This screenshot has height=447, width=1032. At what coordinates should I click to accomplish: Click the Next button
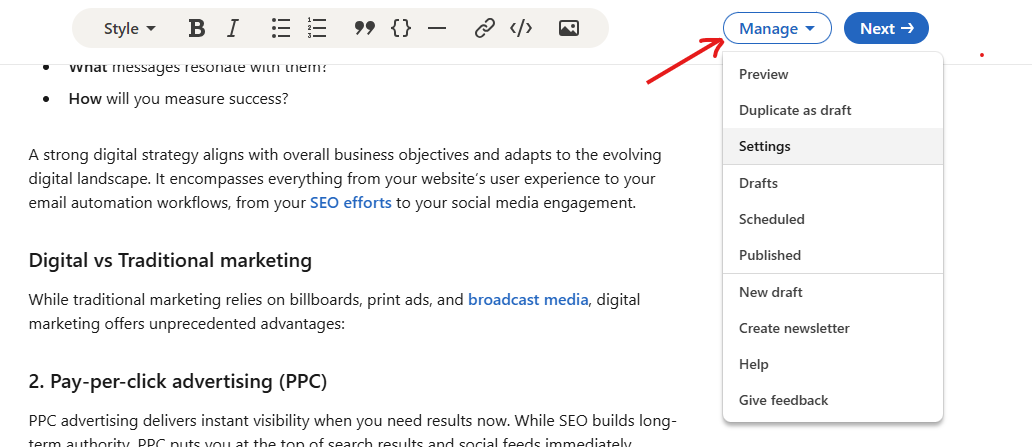click(886, 28)
